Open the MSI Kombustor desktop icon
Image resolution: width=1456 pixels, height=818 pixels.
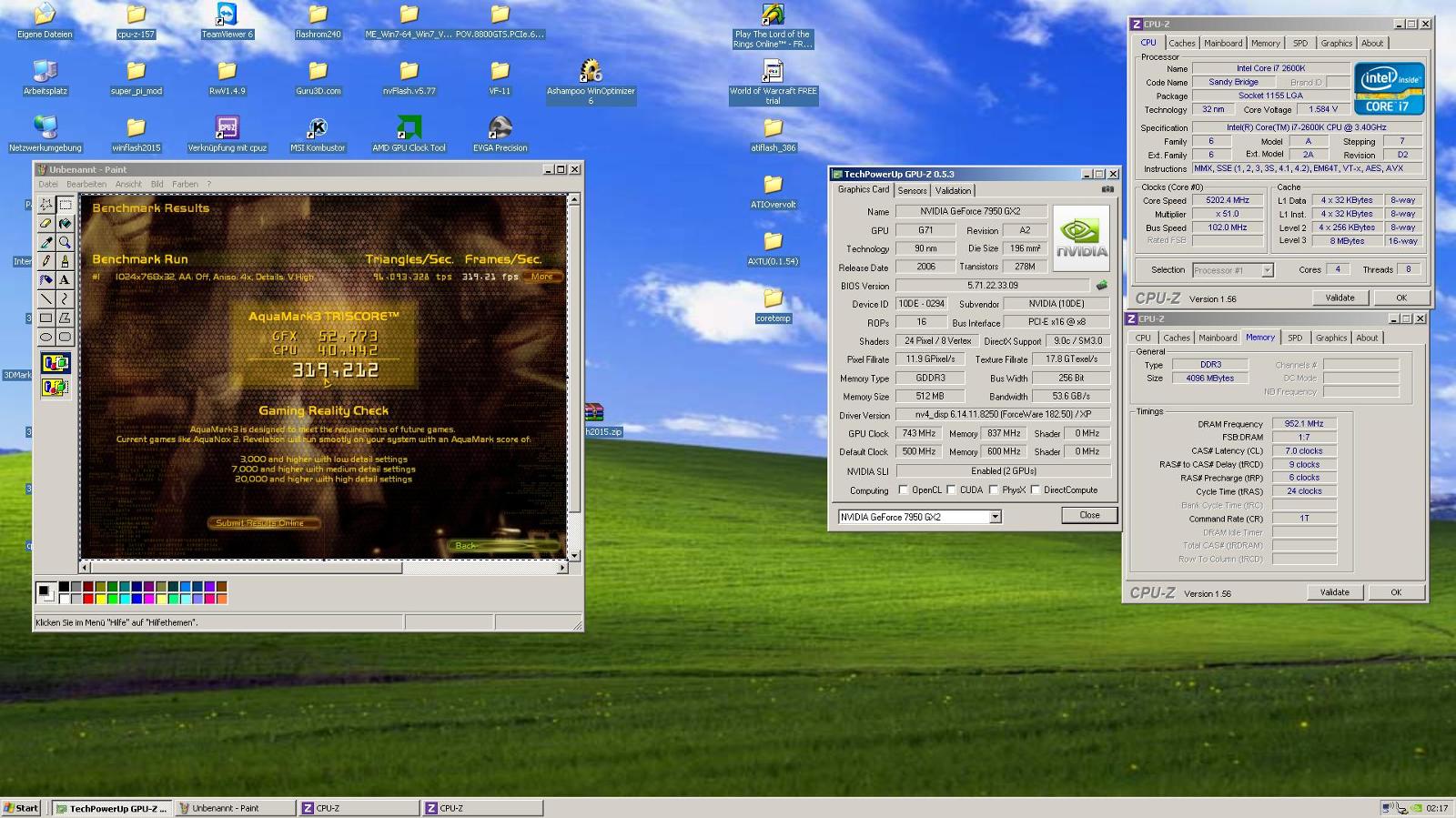[318, 134]
